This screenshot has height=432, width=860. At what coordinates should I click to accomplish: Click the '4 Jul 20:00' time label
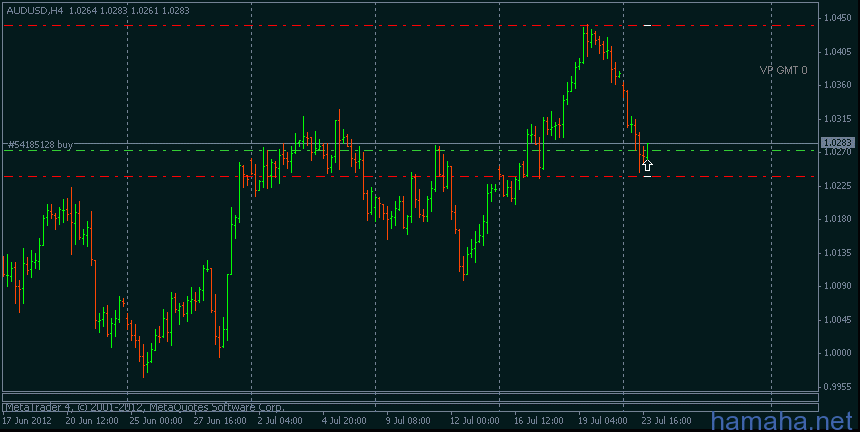pos(344,420)
